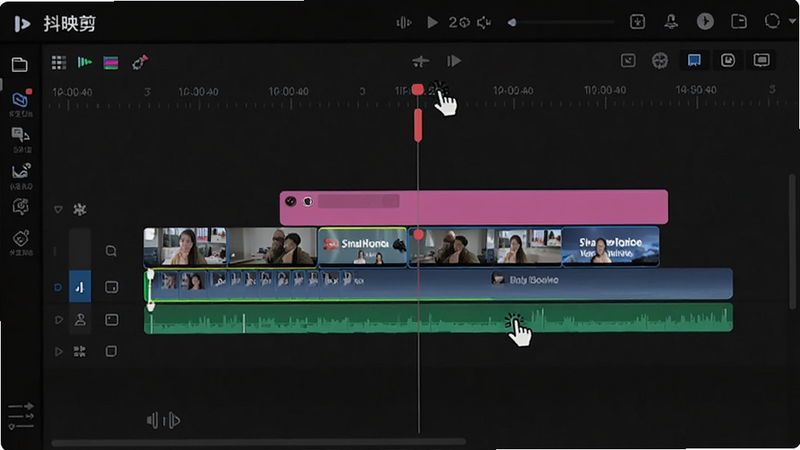The image size is (800, 450).
Task: Toggle the square icon on the bottom track header
Action: coord(111,352)
